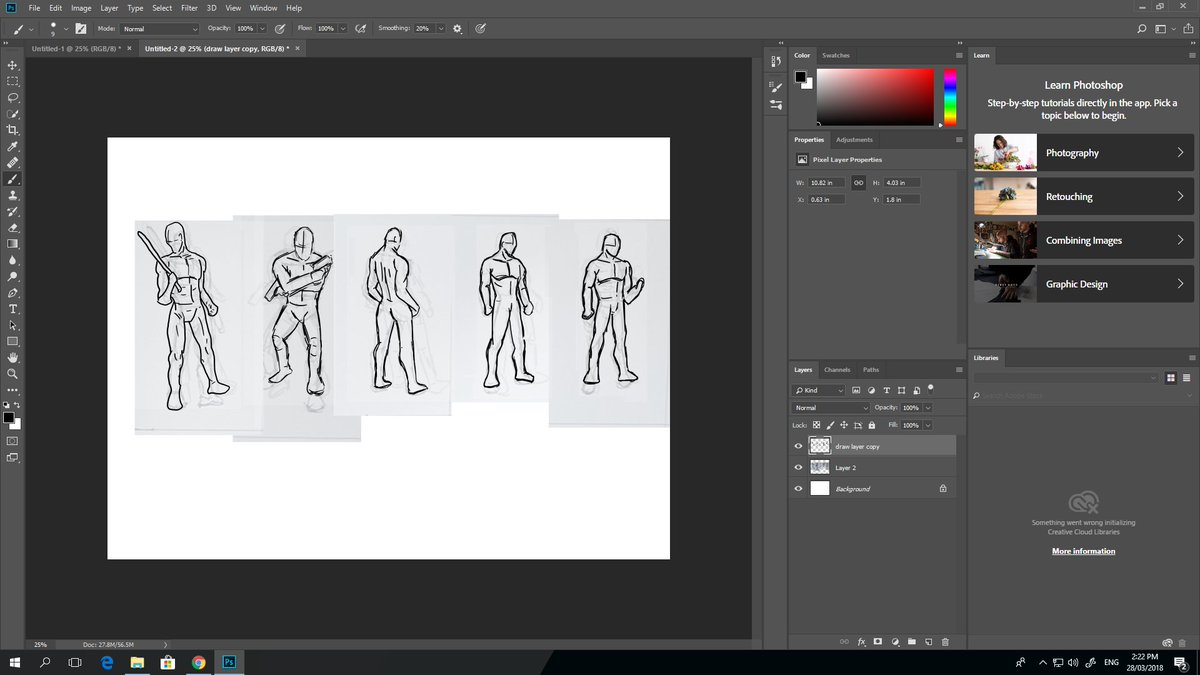This screenshot has height=675, width=1200.
Task: Add a layer mask from the Layers panel
Action: click(877, 641)
